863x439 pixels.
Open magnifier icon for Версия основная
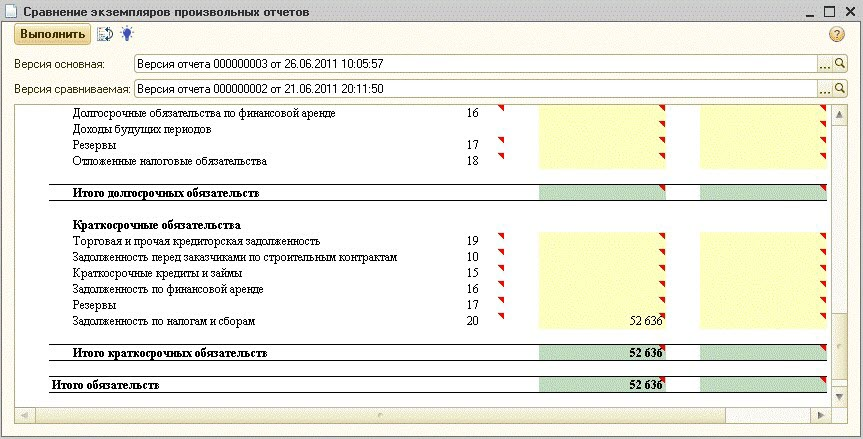click(x=840, y=64)
